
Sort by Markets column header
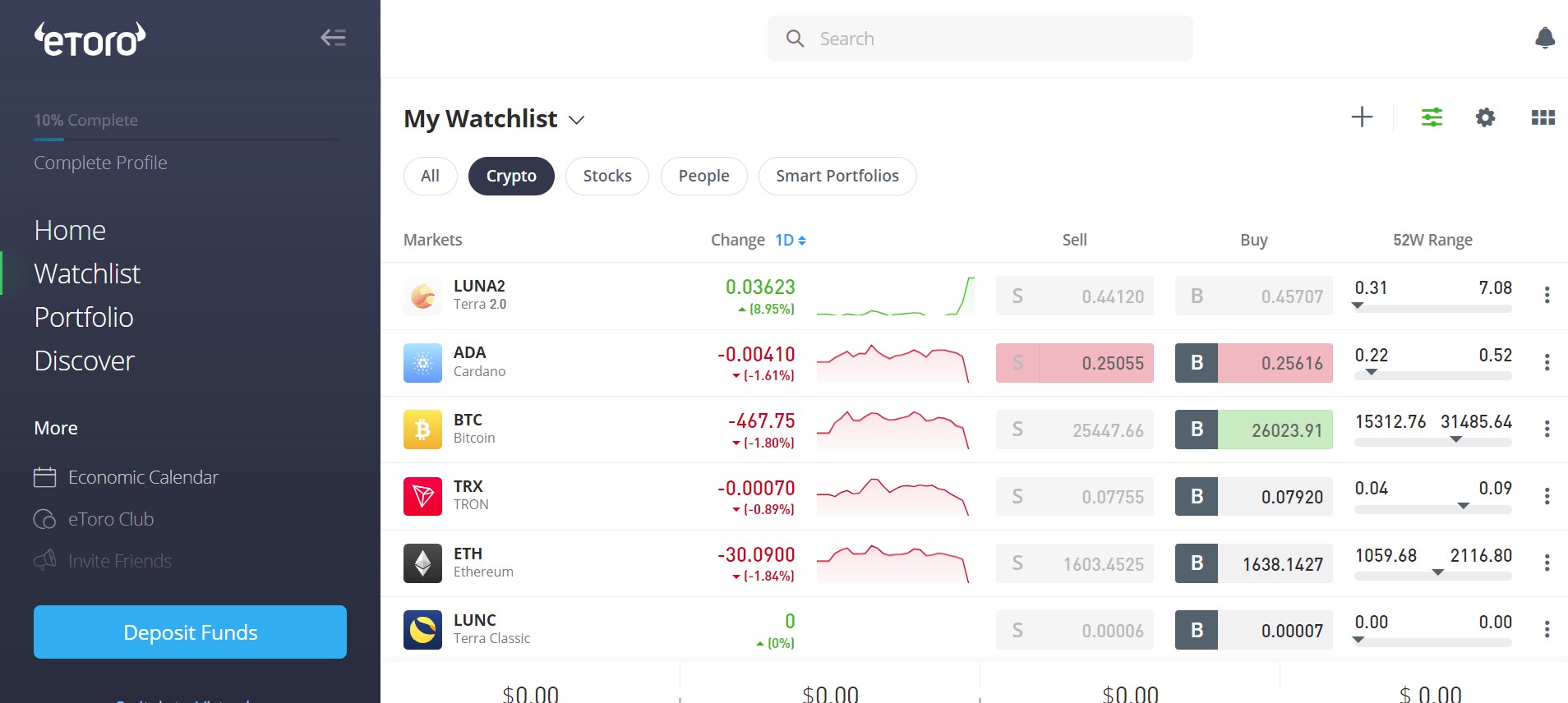432,240
